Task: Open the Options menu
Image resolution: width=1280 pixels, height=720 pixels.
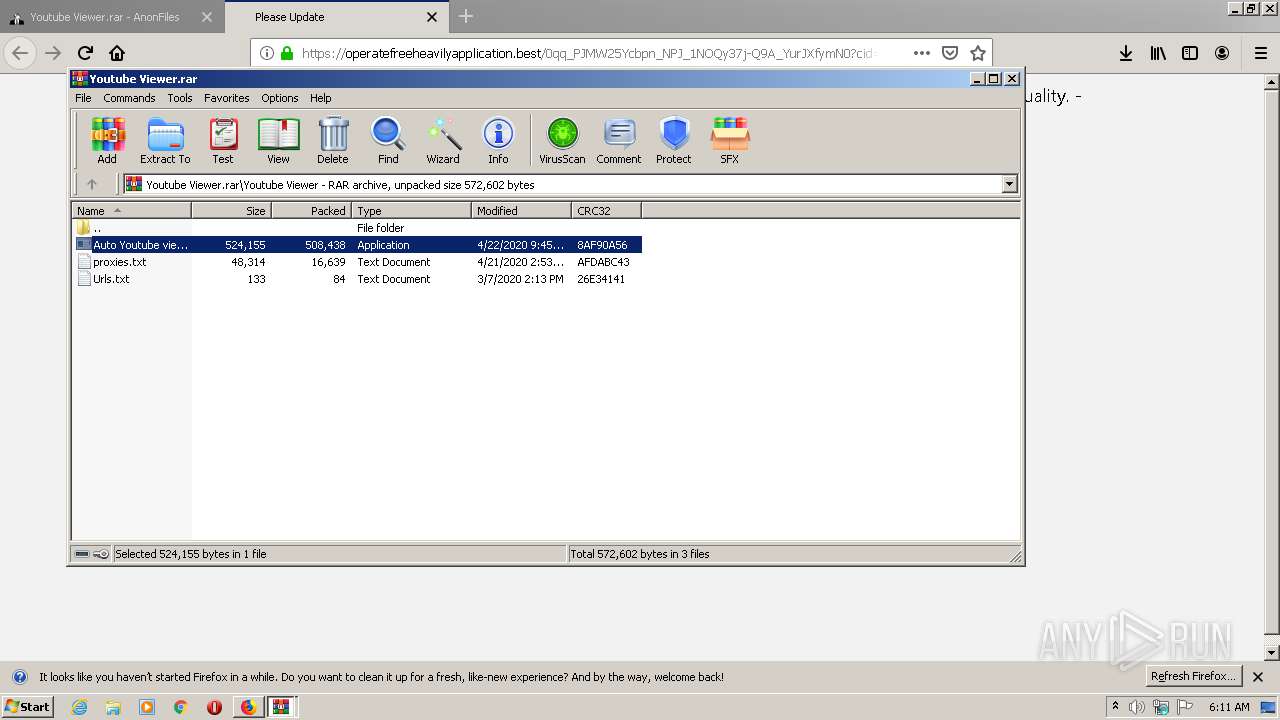Action: coord(280,98)
